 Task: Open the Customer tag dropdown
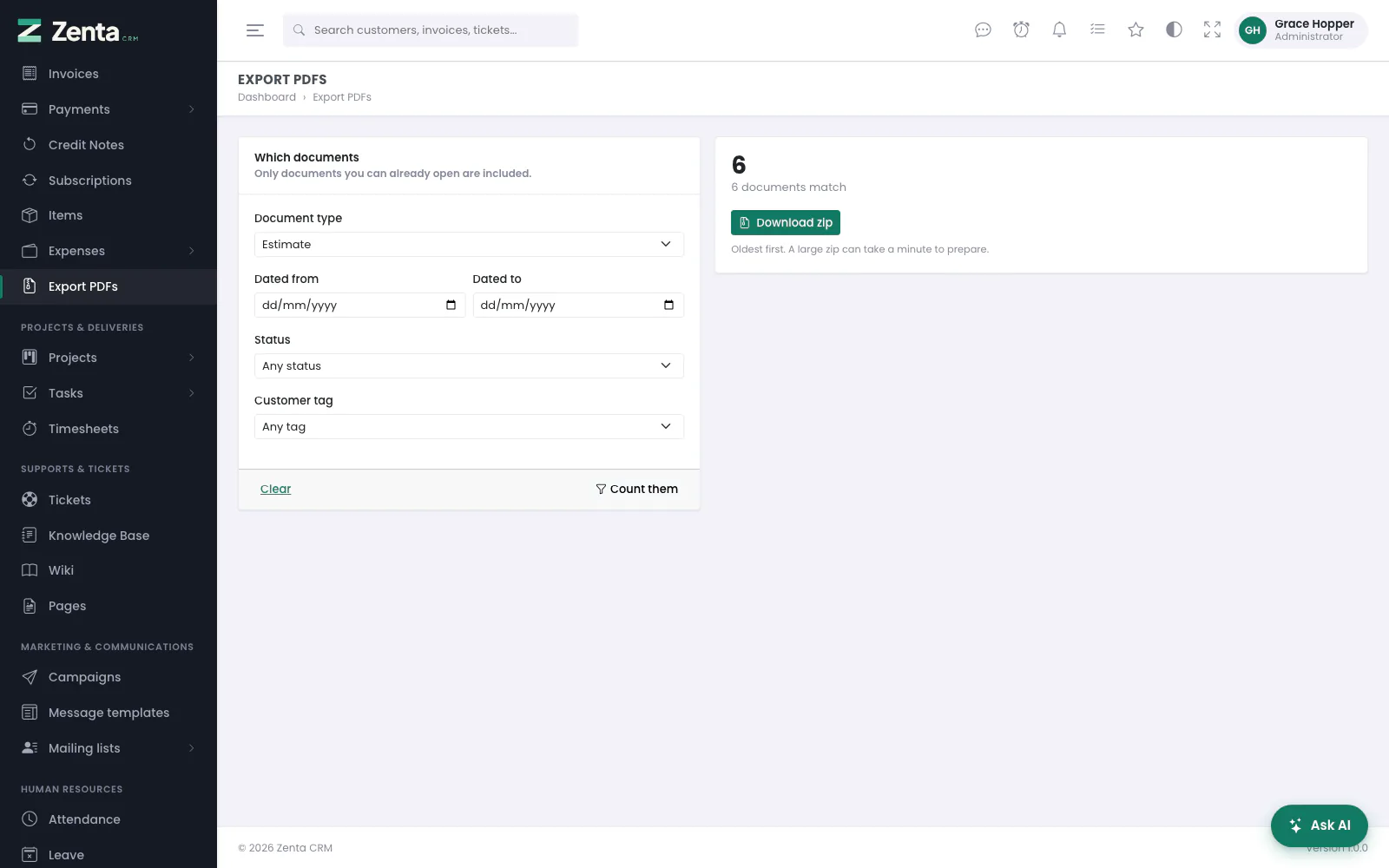pos(469,426)
